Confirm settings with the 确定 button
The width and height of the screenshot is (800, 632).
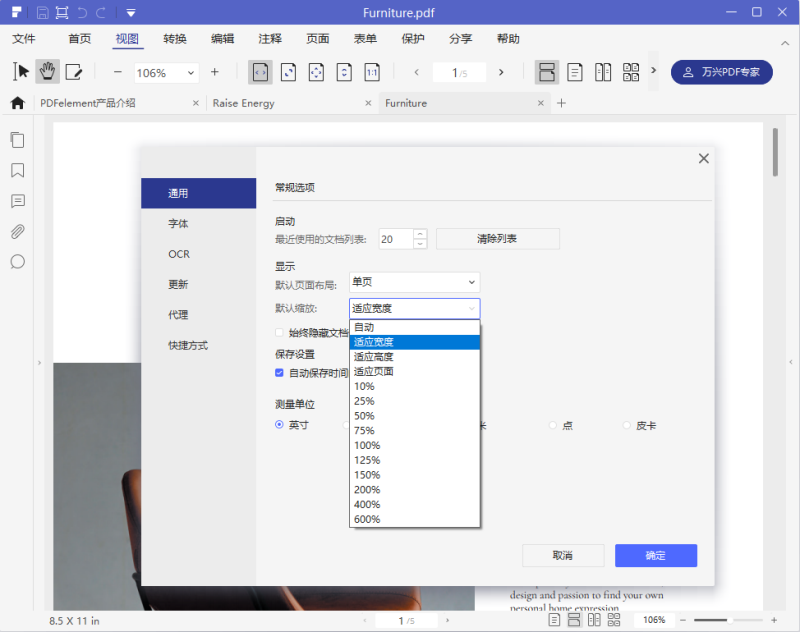pos(655,555)
